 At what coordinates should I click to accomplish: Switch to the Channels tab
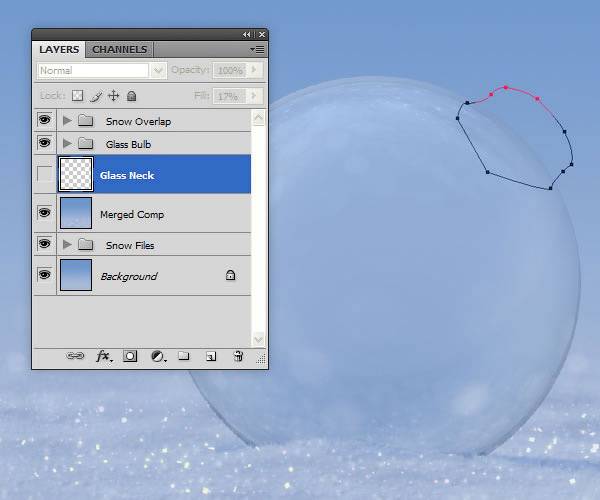[119, 50]
